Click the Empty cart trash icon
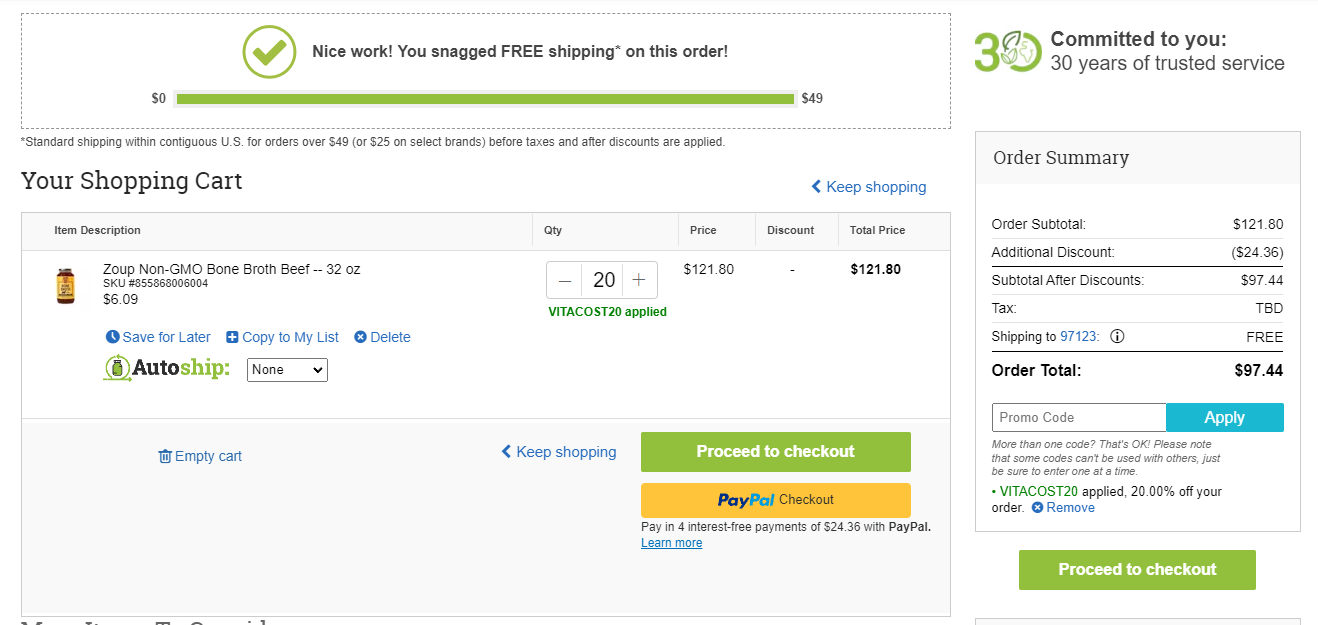 (x=165, y=456)
